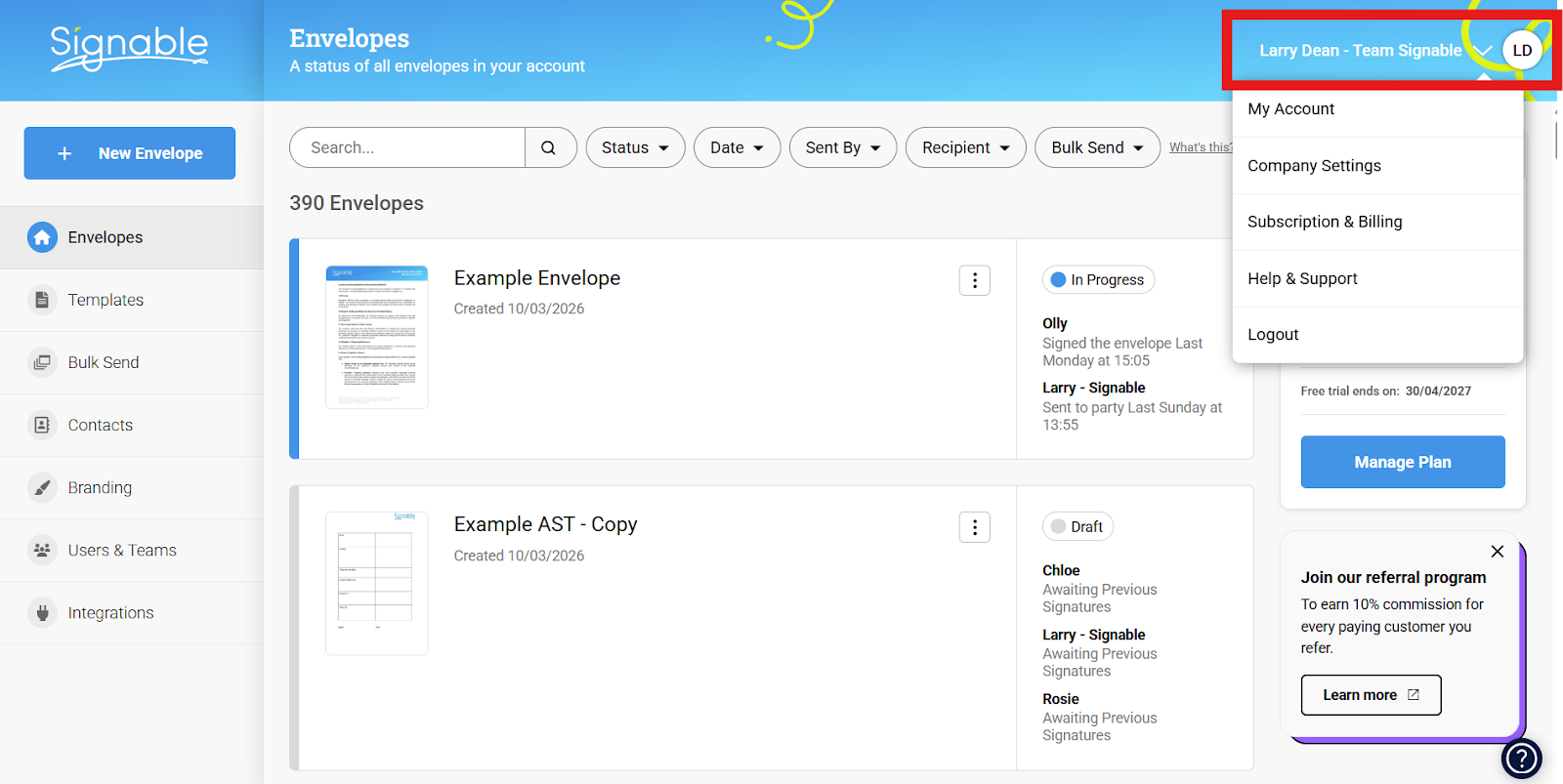Open the three-dot menu for Example Envelope
This screenshot has width=1563, height=784.
(974, 280)
